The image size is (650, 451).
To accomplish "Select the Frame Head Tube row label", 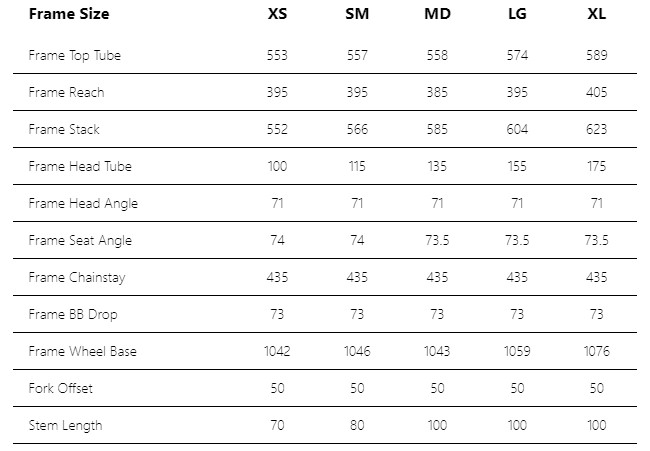I will coord(80,166).
